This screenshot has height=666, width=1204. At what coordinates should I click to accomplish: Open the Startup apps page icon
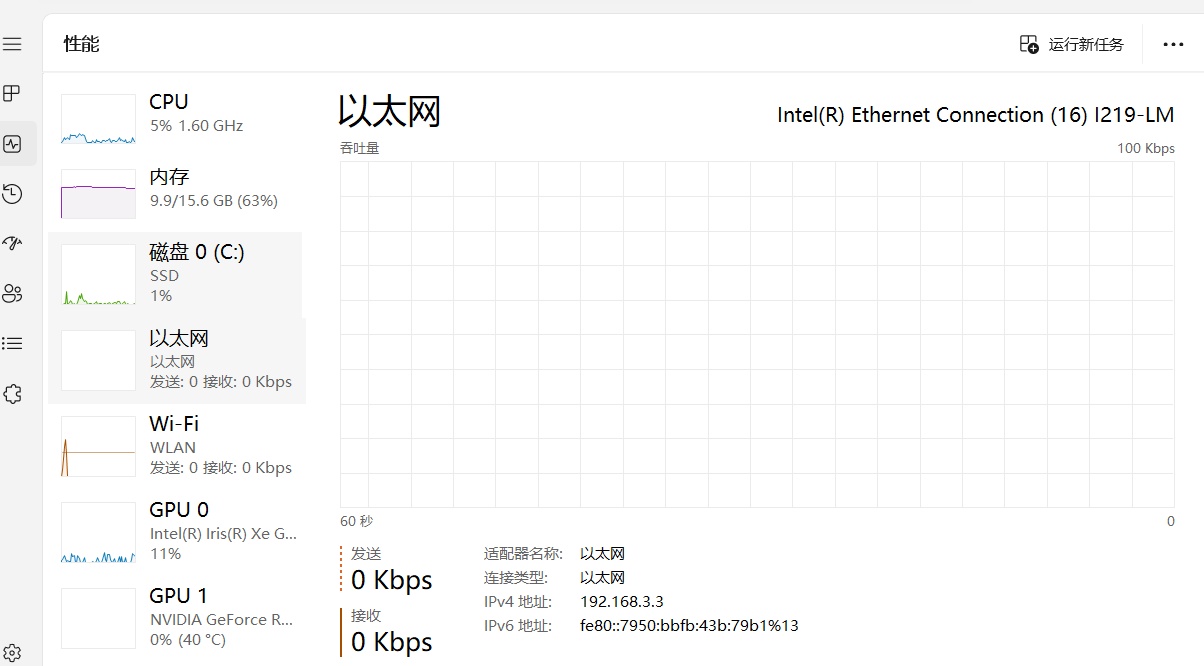point(12,243)
